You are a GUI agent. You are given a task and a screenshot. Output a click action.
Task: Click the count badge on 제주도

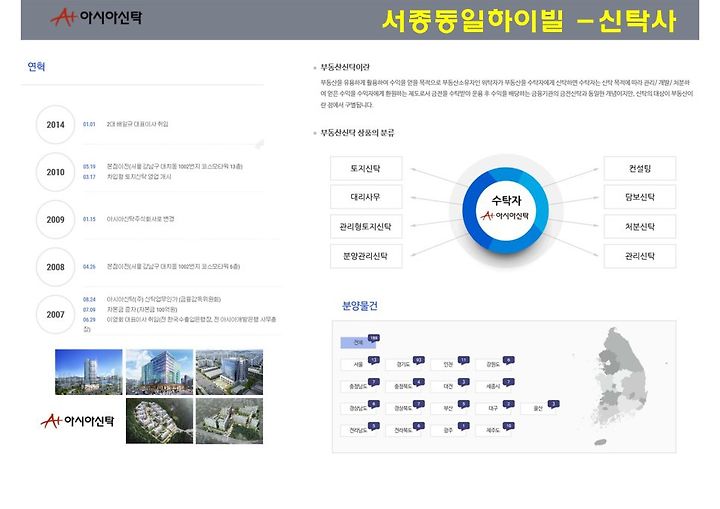pos(508,426)
